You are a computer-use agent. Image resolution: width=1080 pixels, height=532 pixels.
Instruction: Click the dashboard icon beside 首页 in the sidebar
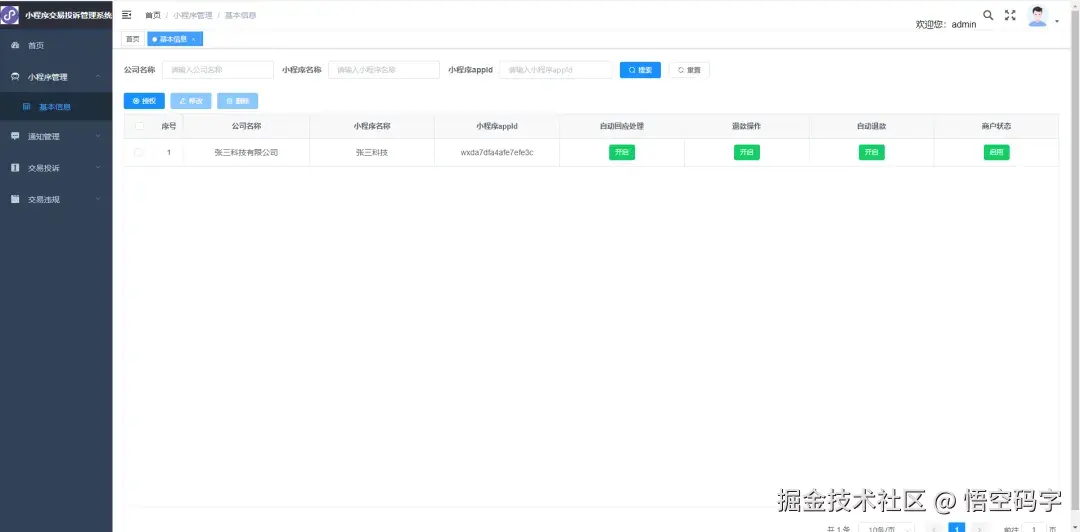15,45
